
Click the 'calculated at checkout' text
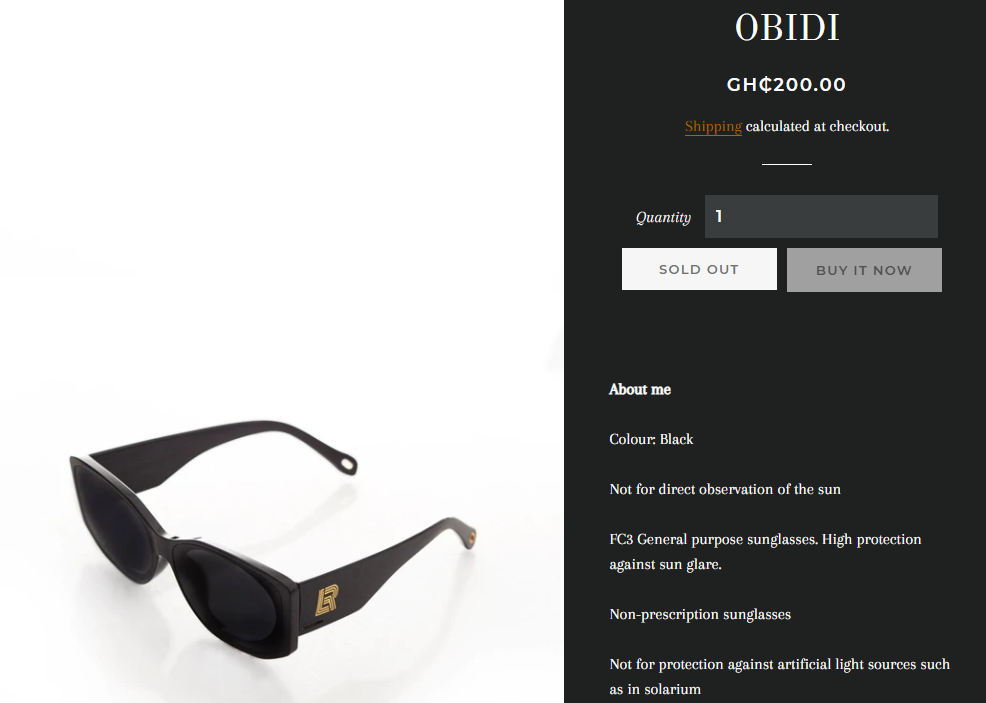click(x=817, y=126)
